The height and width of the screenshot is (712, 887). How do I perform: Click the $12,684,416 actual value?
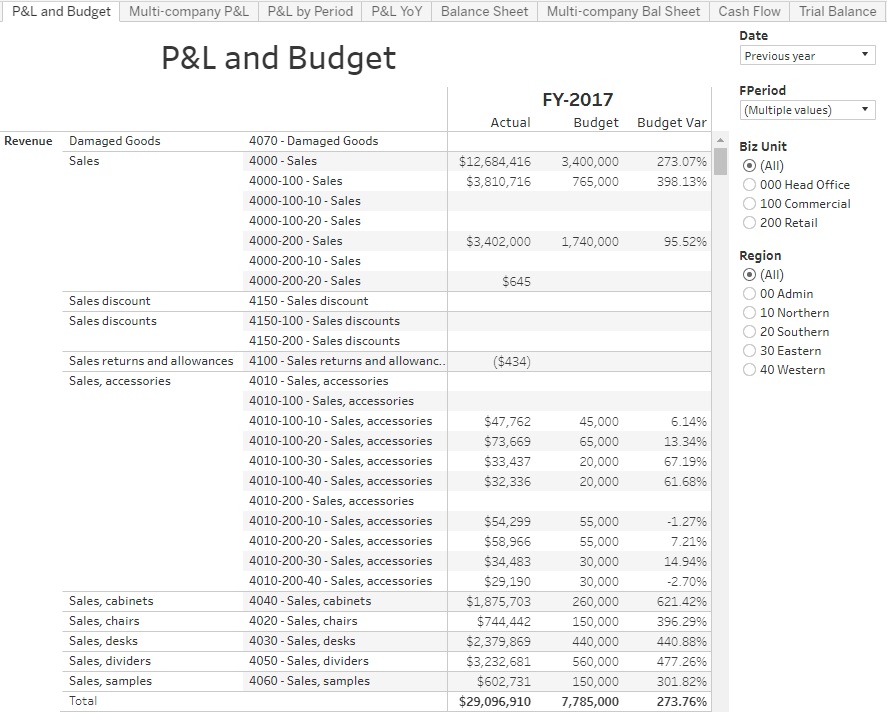pyautogui.click(x=495, y=162)
